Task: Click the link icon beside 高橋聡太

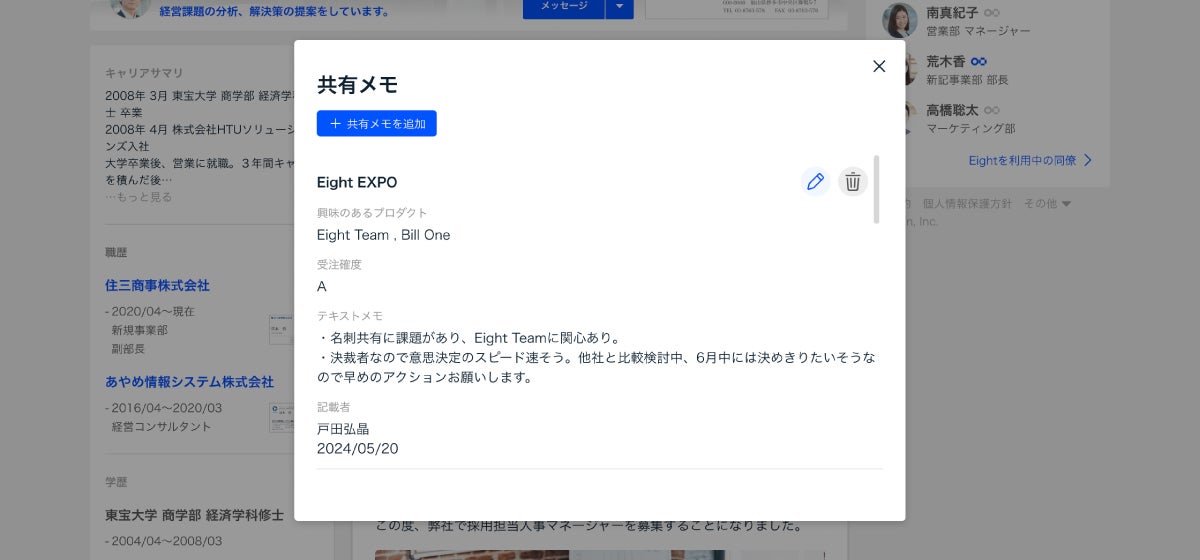Action: click(x=992, y=110)
